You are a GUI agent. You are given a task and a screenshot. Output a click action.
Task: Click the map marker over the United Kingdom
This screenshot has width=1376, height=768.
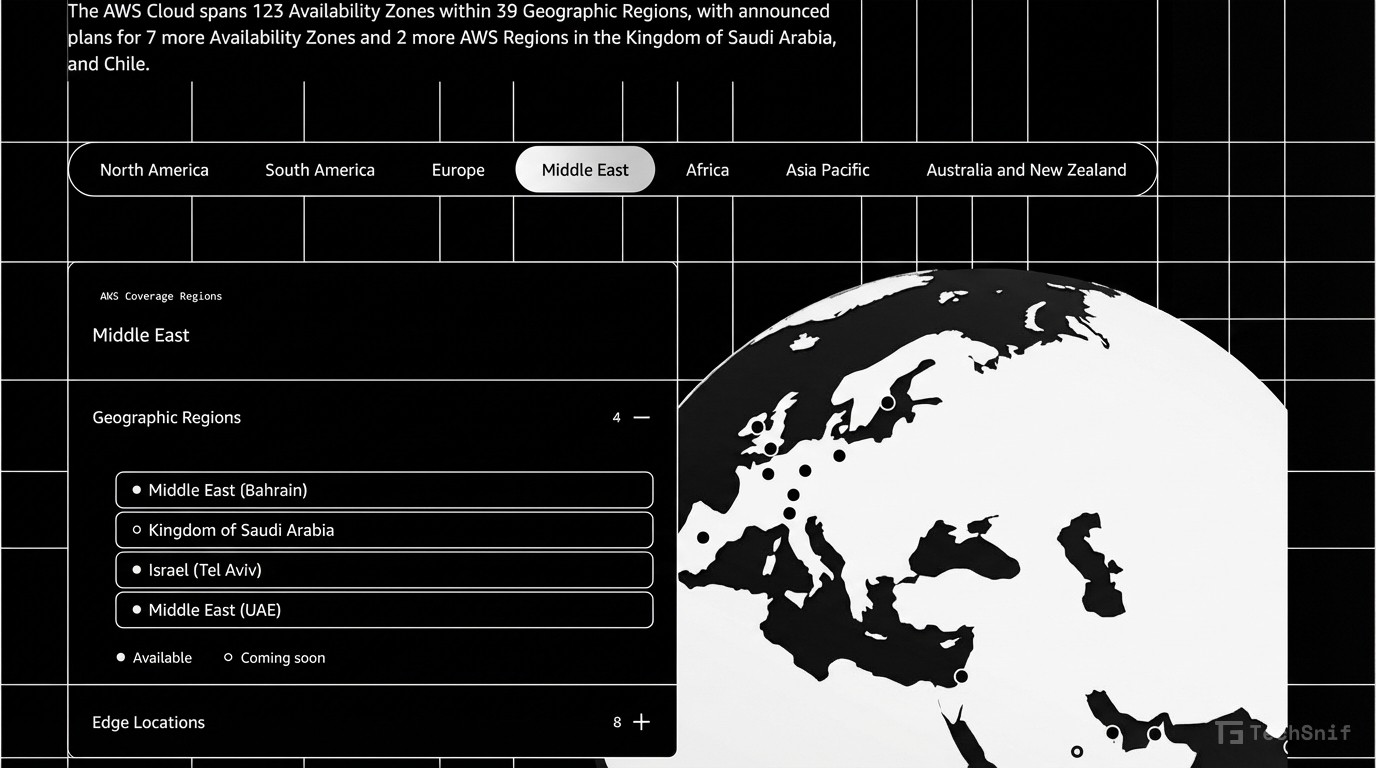[x=771, y=448]
